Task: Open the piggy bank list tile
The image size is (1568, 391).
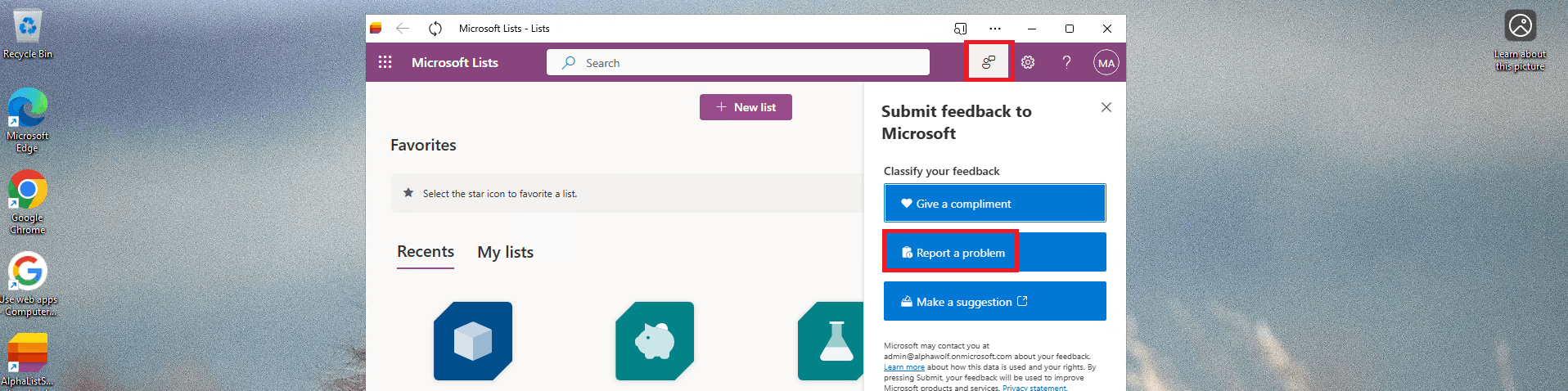Action: (x=655, y=341)
